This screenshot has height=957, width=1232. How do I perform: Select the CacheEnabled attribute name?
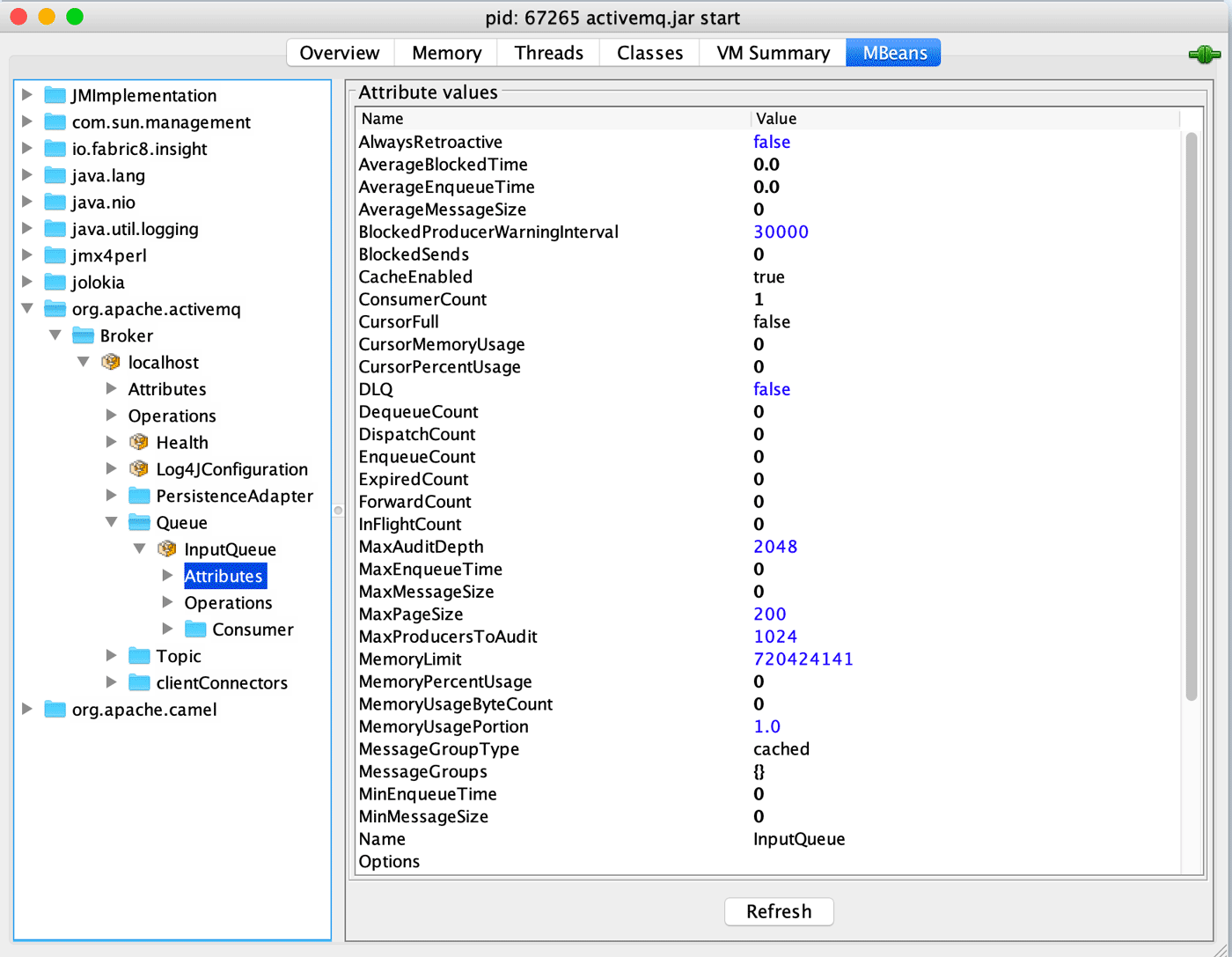pos(415,276)
